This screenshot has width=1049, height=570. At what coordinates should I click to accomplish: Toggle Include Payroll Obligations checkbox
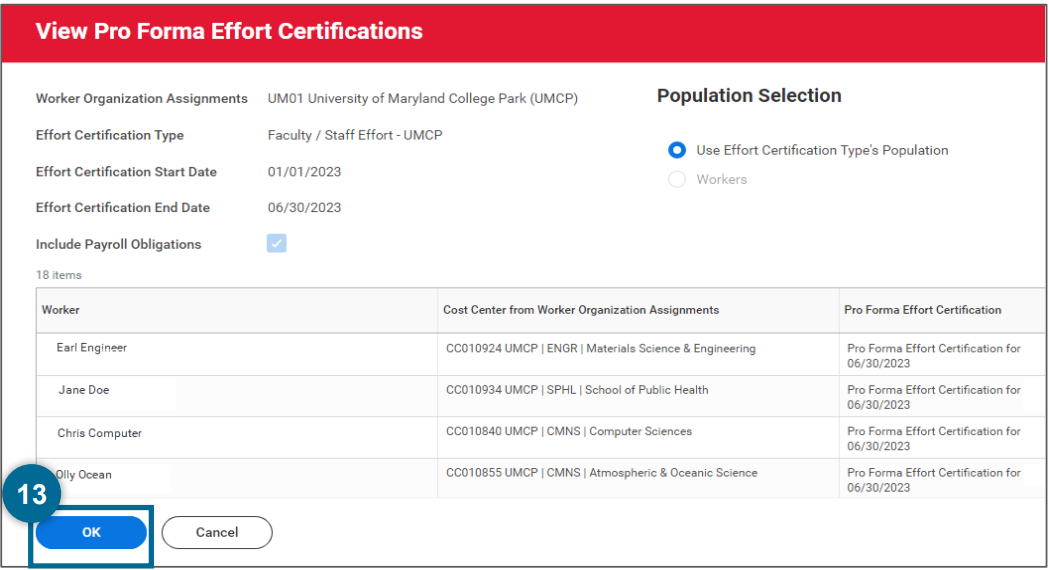click(x=276, y=244)
